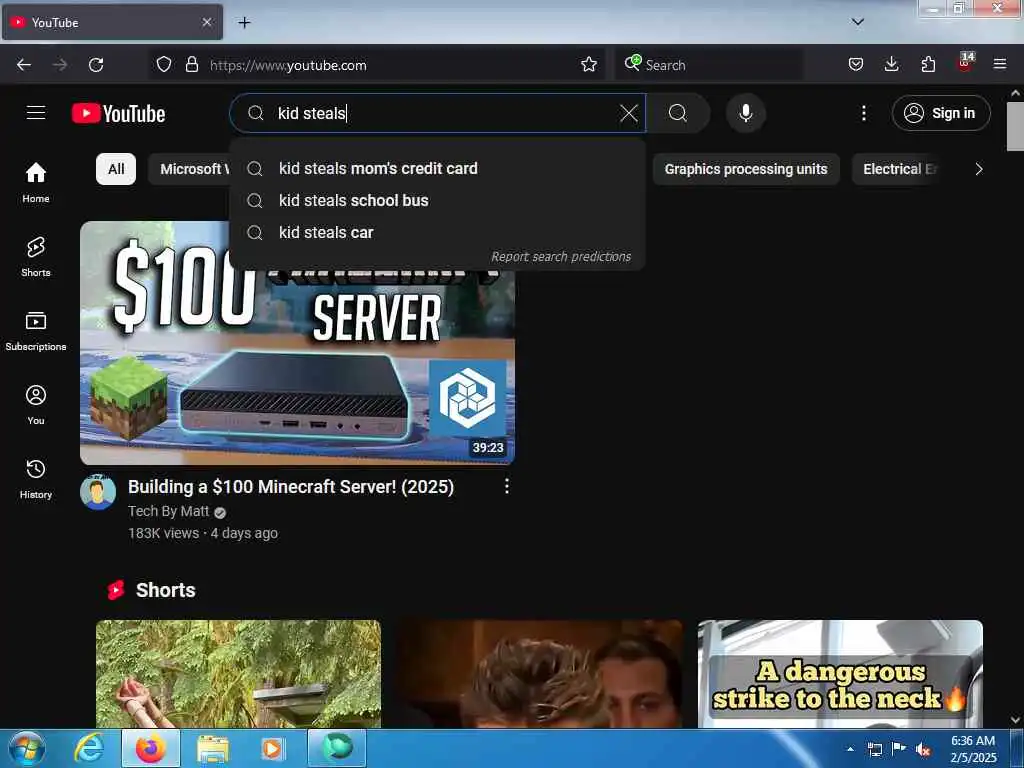The image size is (1024, 768).
Task: Click page vertical scrollbar thumb
Action: coord(1015,126)
